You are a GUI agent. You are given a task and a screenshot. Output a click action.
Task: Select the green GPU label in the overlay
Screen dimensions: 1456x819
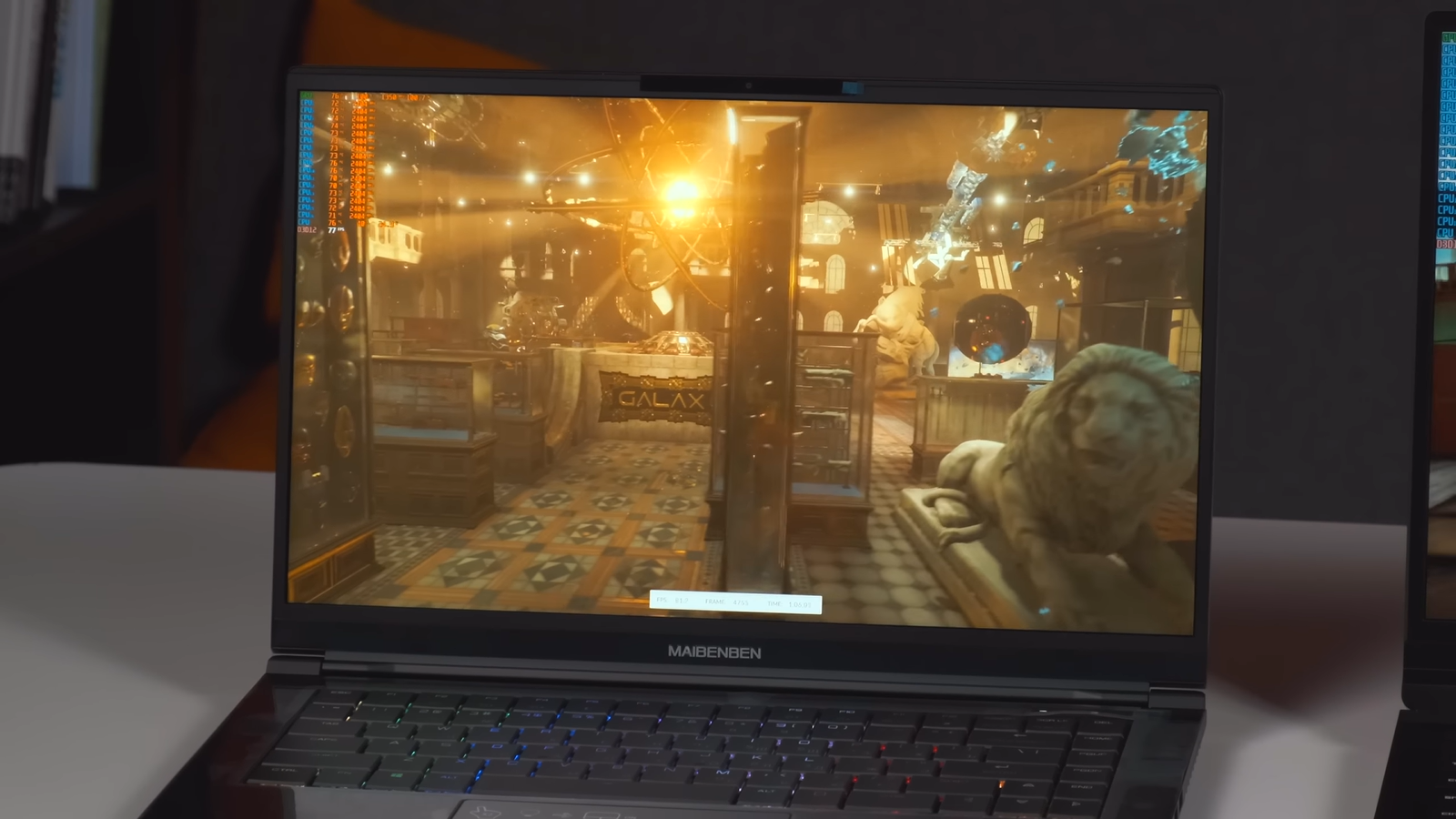[x=306, y=95]
